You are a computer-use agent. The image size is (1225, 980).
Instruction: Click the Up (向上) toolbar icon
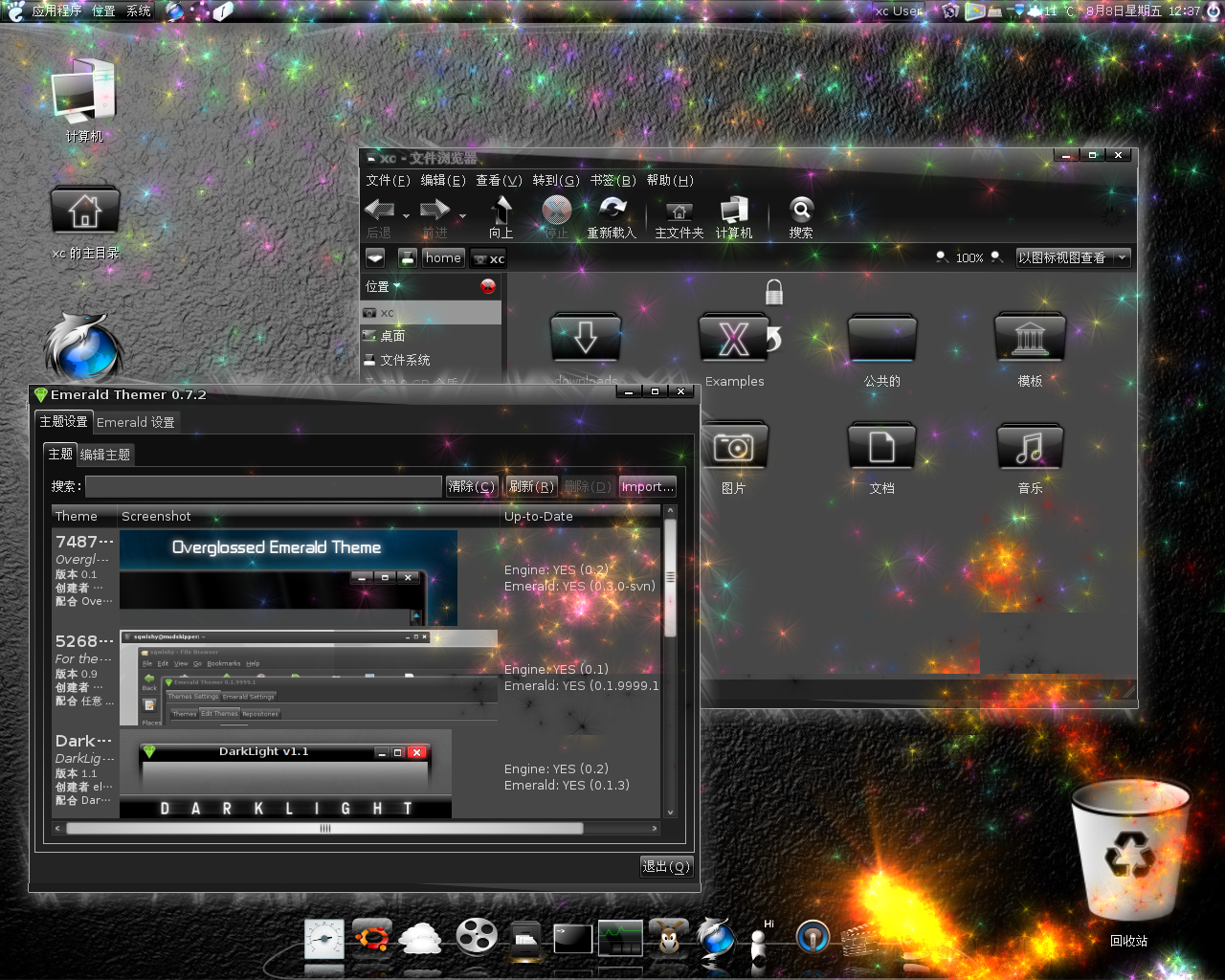click(x=501, y=210)
